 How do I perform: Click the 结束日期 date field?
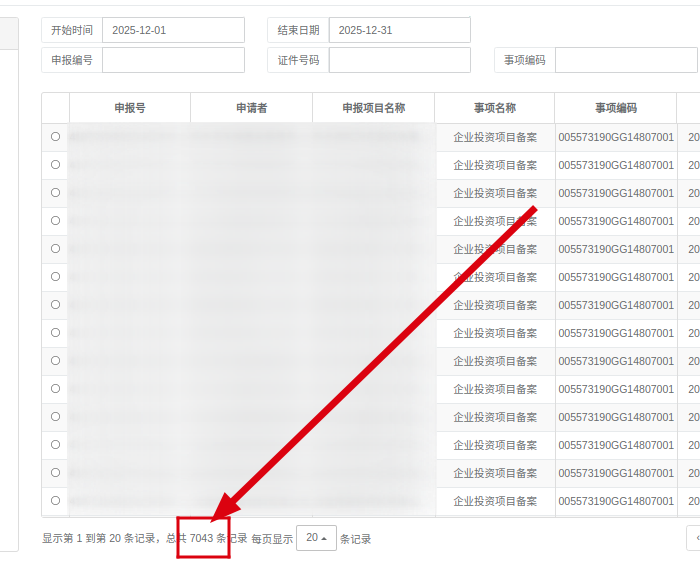[x=399, y=30]
